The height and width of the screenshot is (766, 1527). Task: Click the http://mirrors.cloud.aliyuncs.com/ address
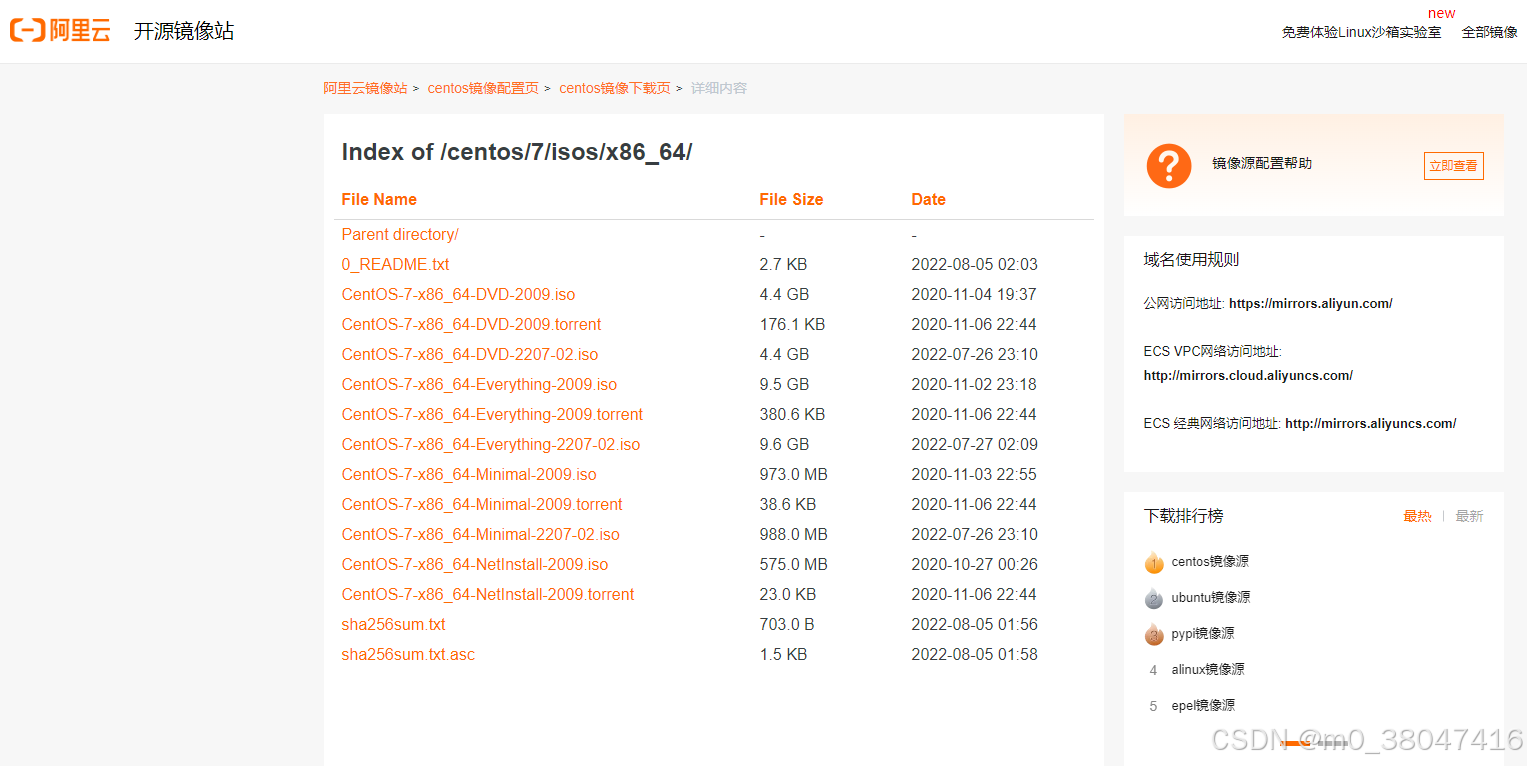click(x=1248, y=375)
